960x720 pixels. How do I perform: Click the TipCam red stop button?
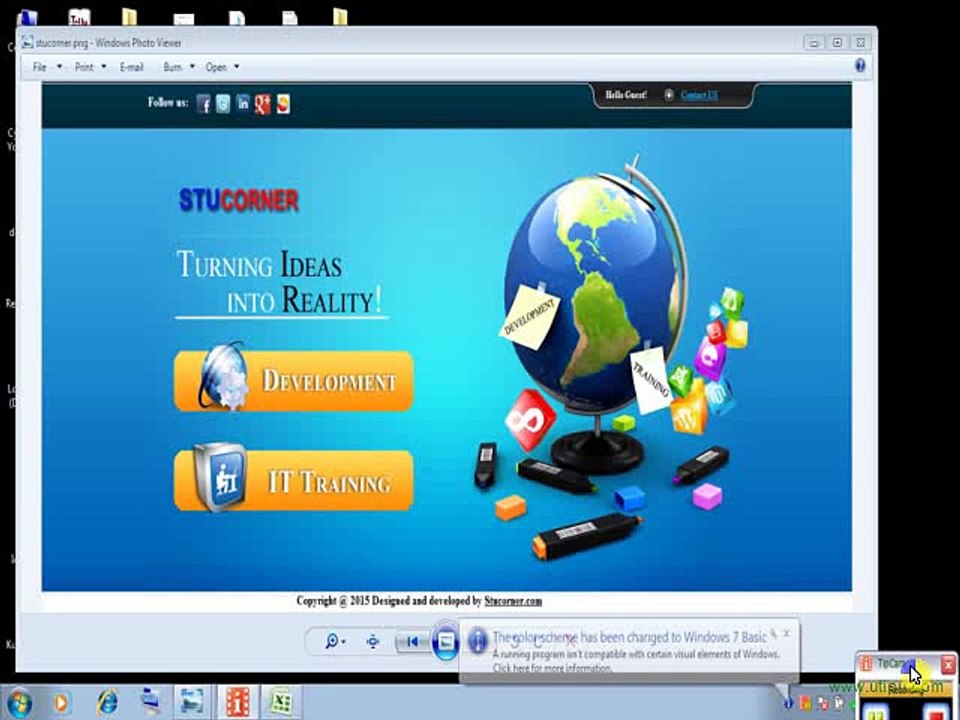pos(935,711)
